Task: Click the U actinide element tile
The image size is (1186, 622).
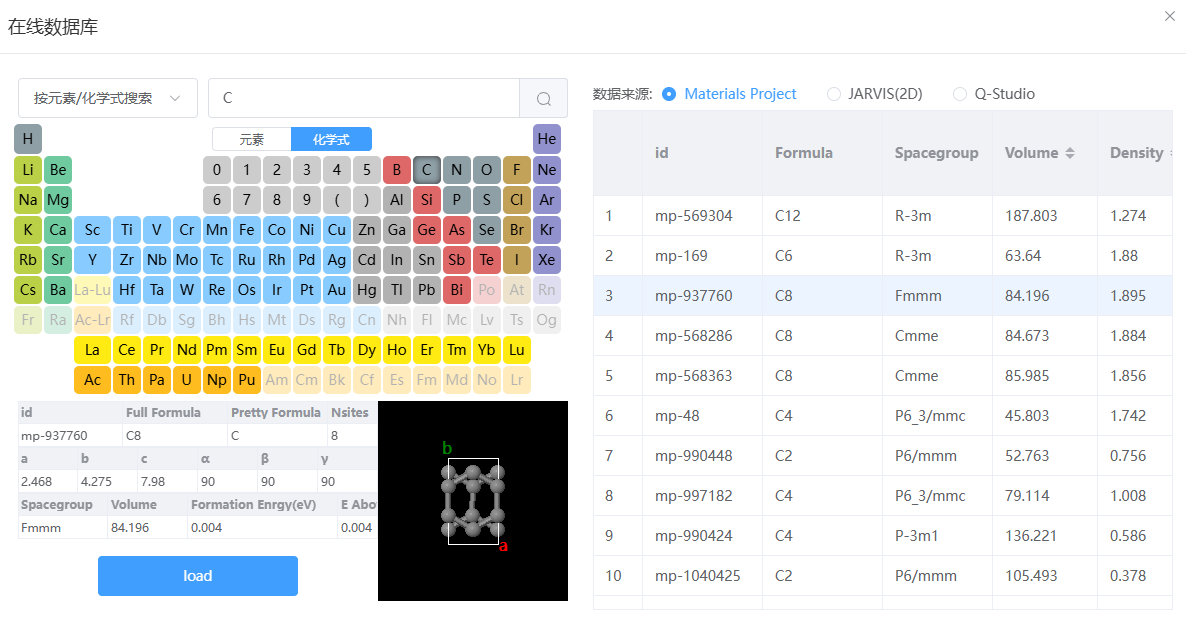Action: click(x=187, y=380)
